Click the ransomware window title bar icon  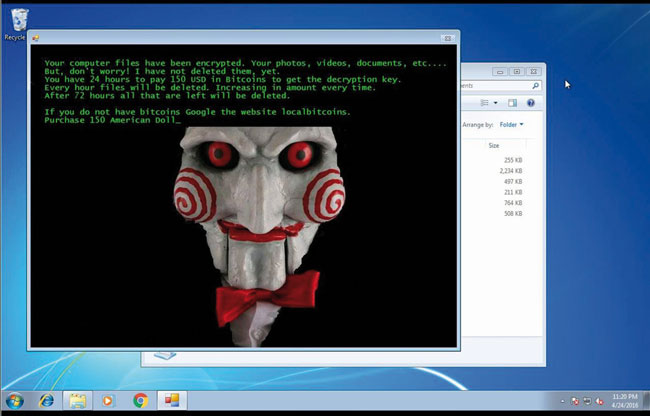tap(35, 38)
